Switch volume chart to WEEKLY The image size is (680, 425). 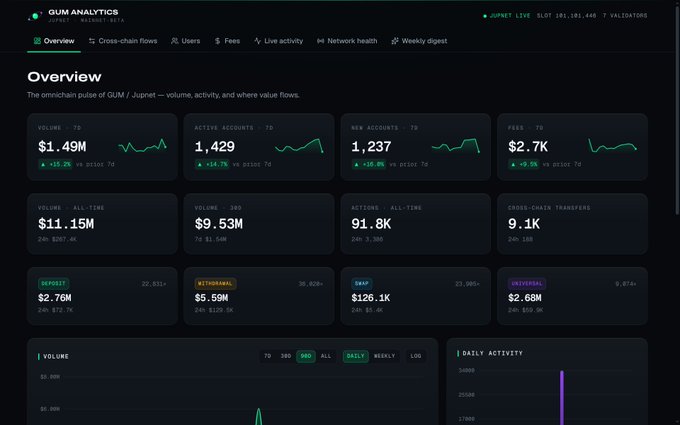(384, 356)
